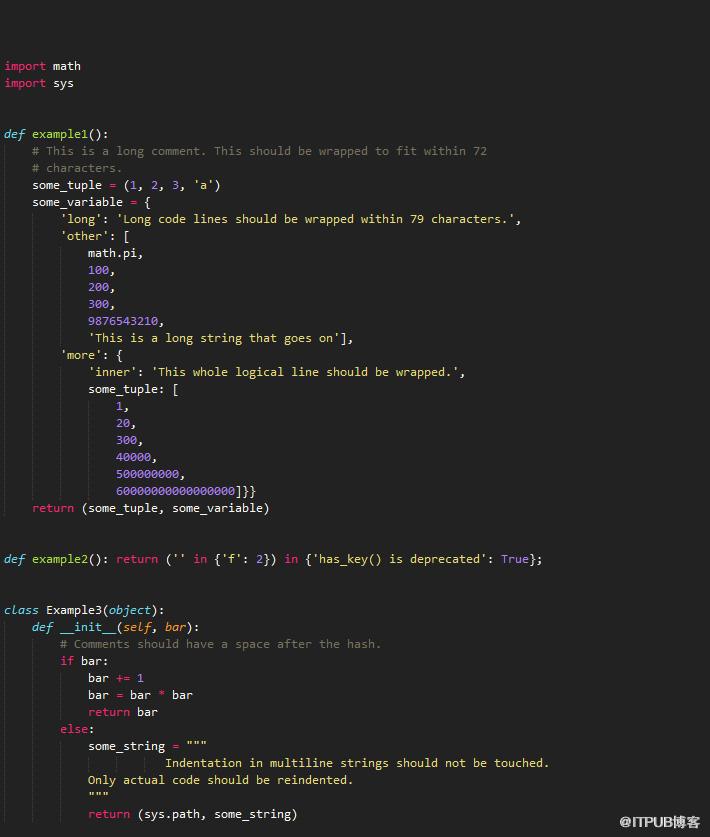Click the 'math.pi,' list entry
The height and width of the screenshot is (837, 710).
116,253
